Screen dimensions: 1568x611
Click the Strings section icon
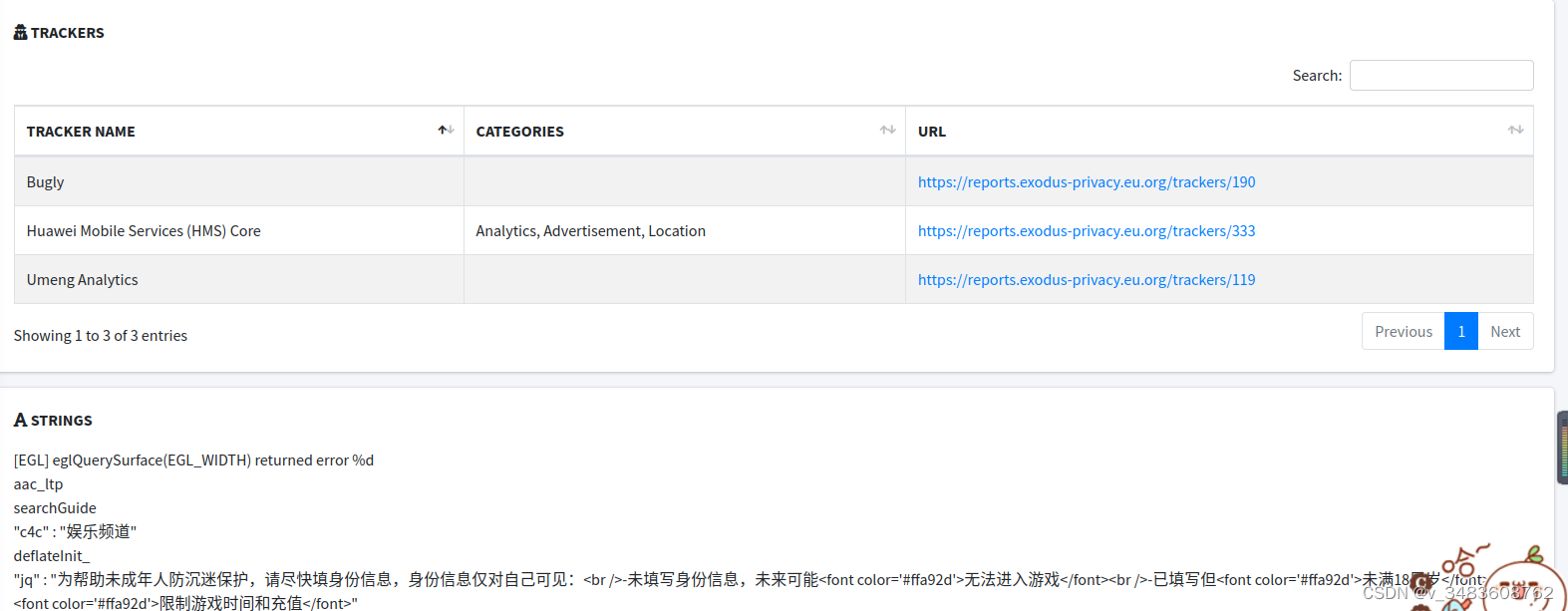[x=20, y=420]
